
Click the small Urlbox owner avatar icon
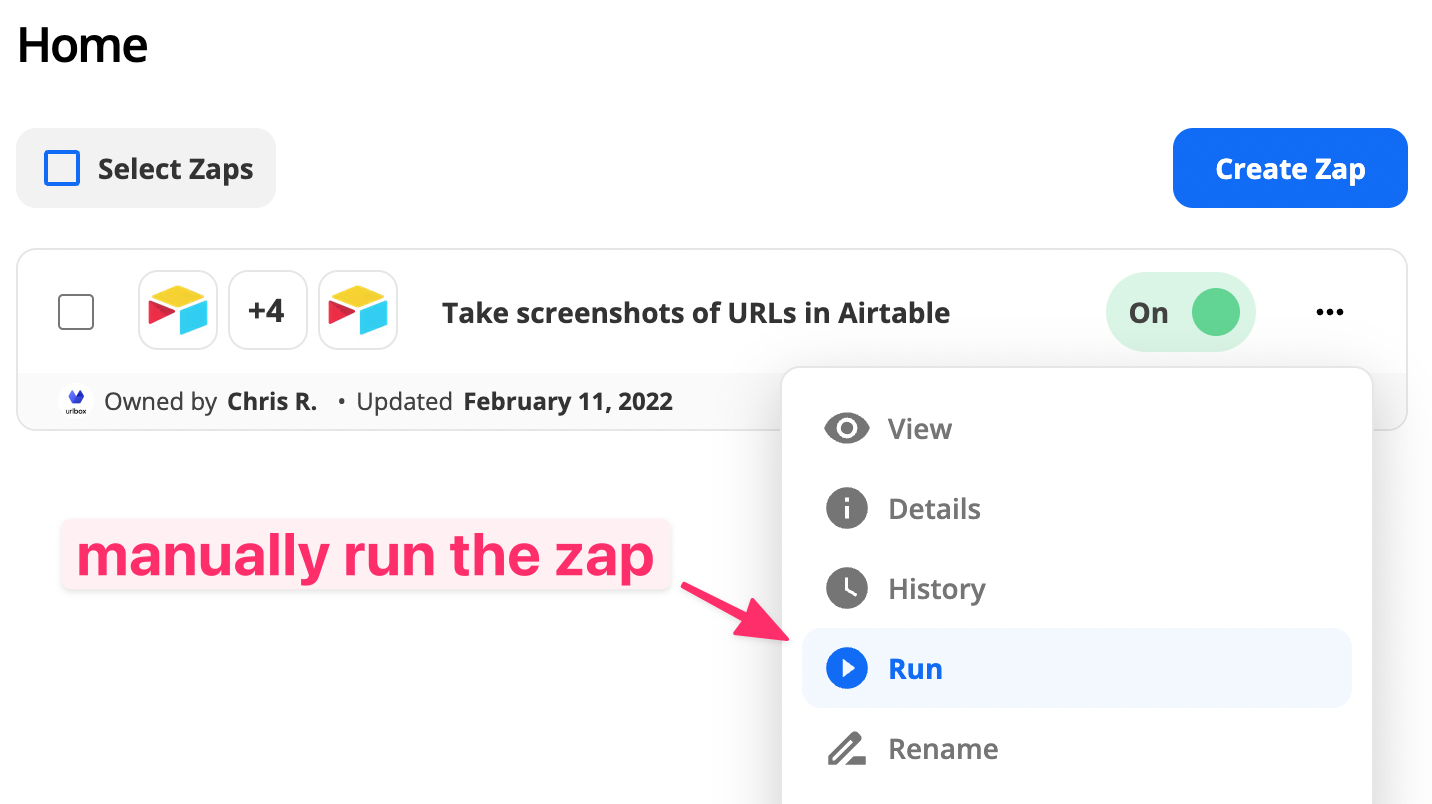tap(76, 402)
